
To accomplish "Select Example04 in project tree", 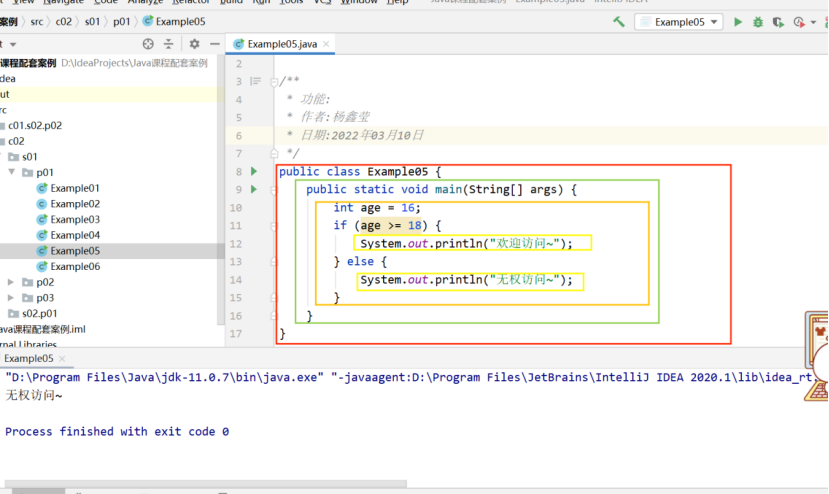I will click(x=75, y=235).
